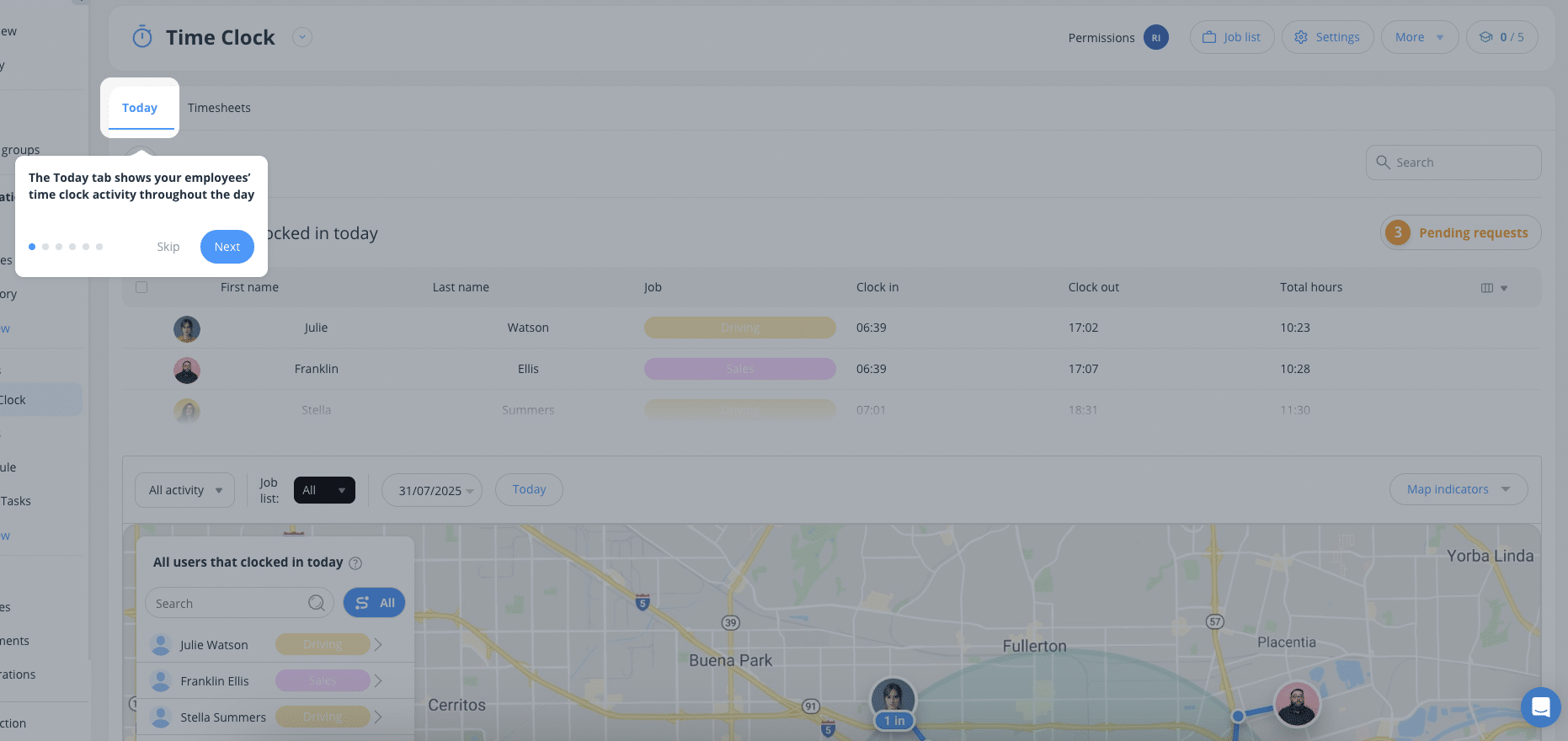This screenshot has height=741, width=1568.
Task: Click the Total hours column header
Action: pos(1311,287)
